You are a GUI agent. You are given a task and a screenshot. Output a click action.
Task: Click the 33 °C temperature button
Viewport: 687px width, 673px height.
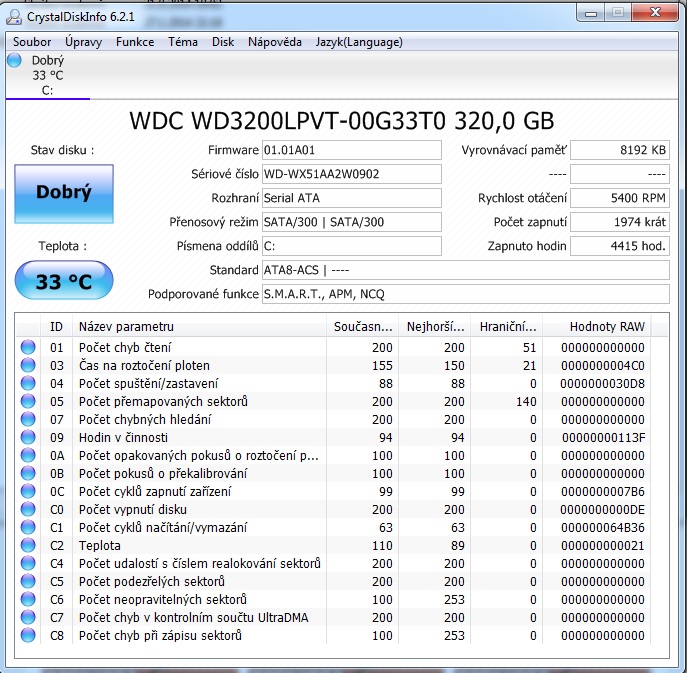point(64,281)
